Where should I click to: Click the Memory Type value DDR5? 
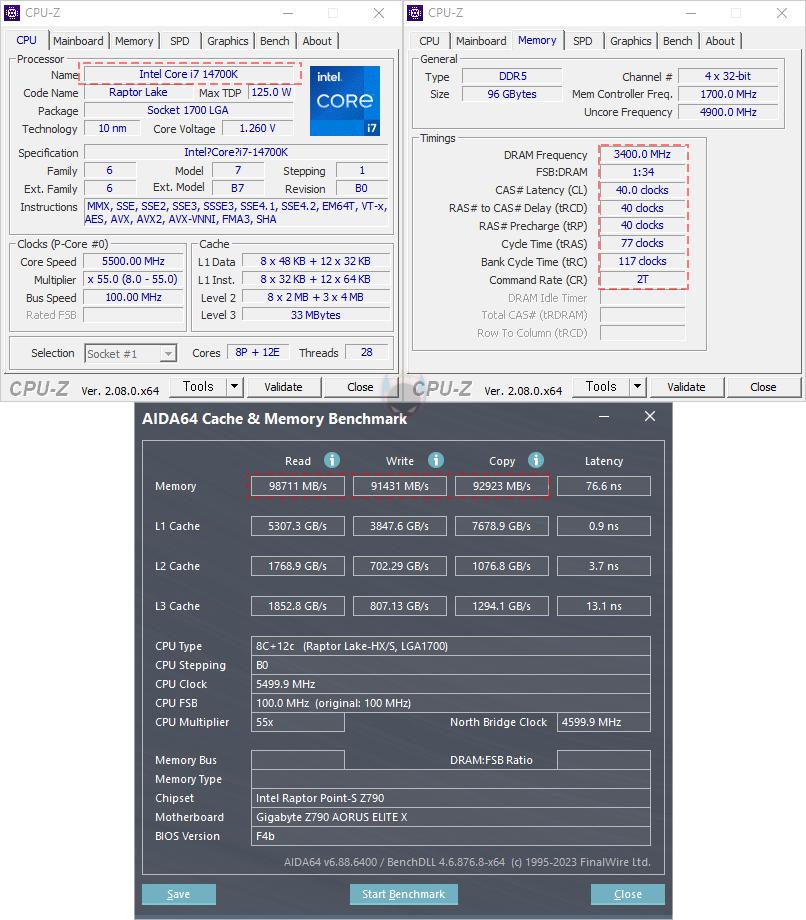pyautogui.click(x=512, y=76)
